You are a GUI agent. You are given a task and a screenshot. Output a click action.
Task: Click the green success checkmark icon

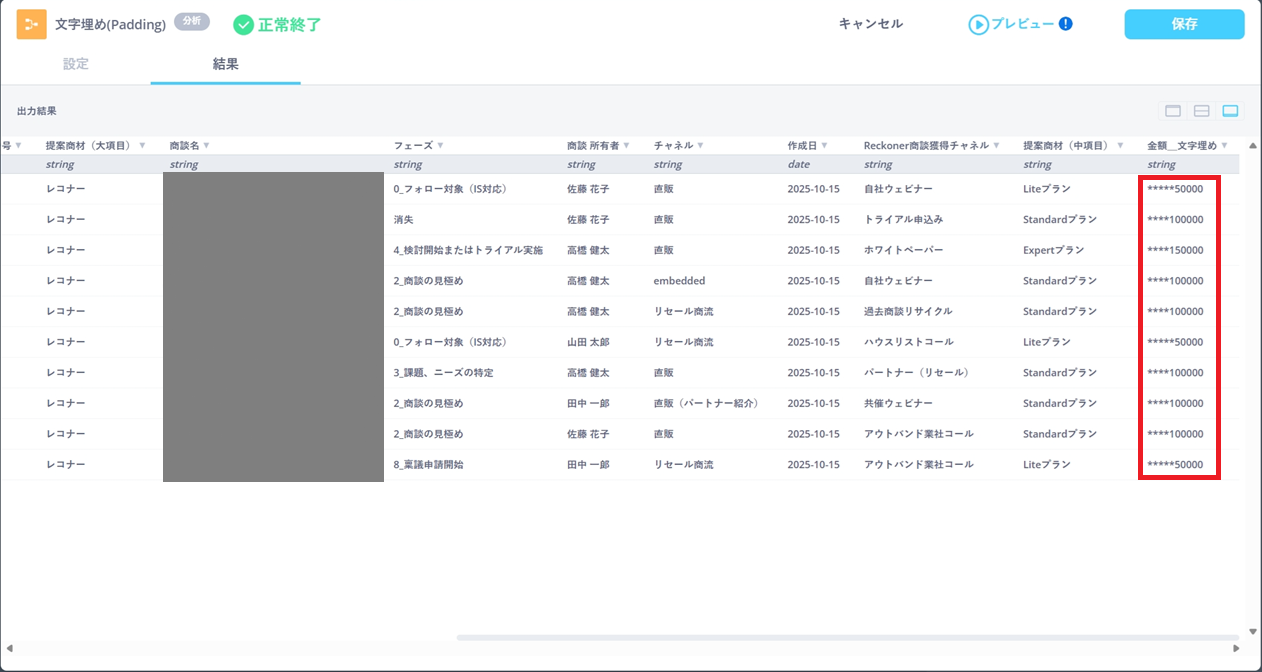(243, 24)
